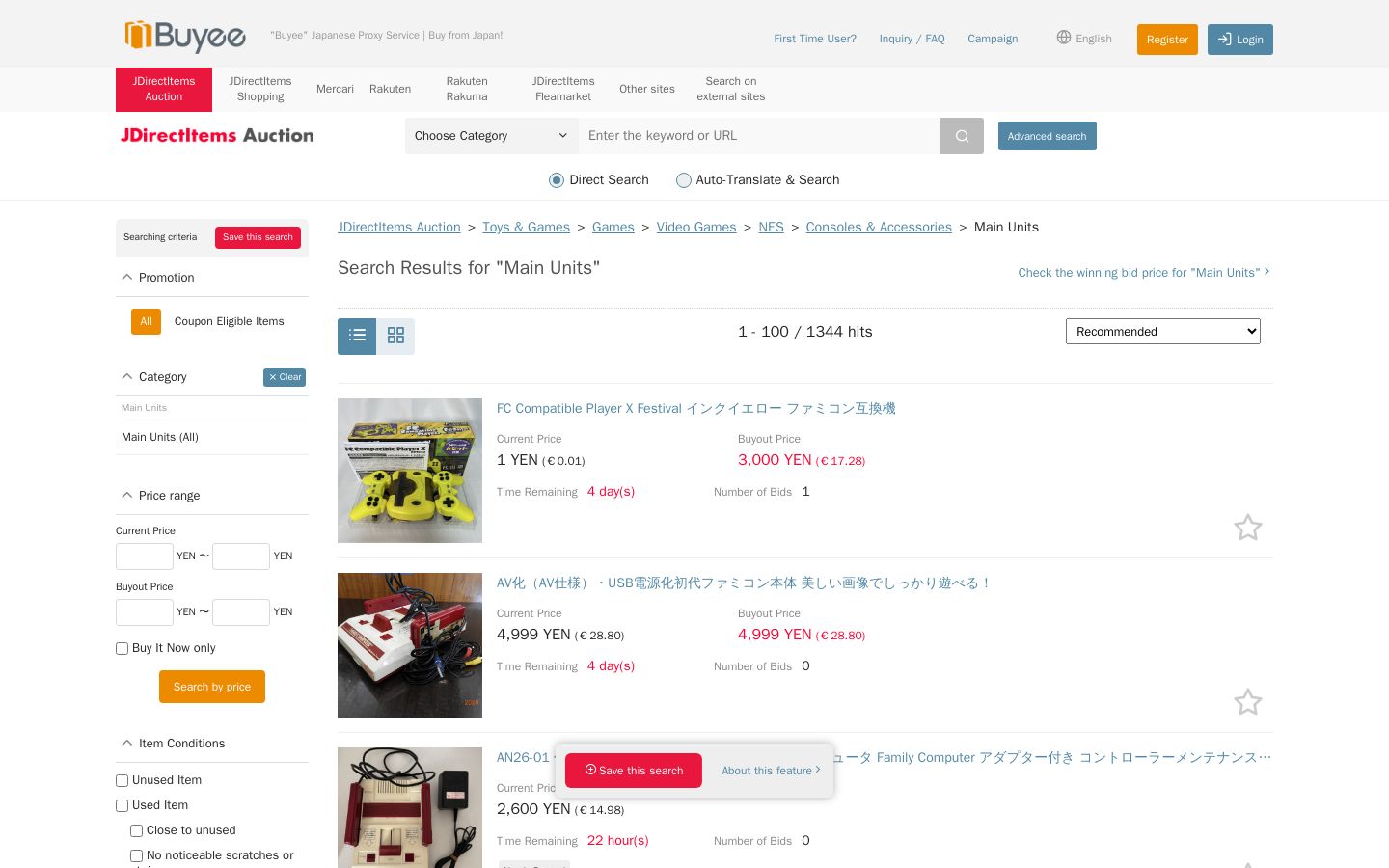Click the globe language icon
Screen dimensions: 1389x868
tap(1064, 38)
